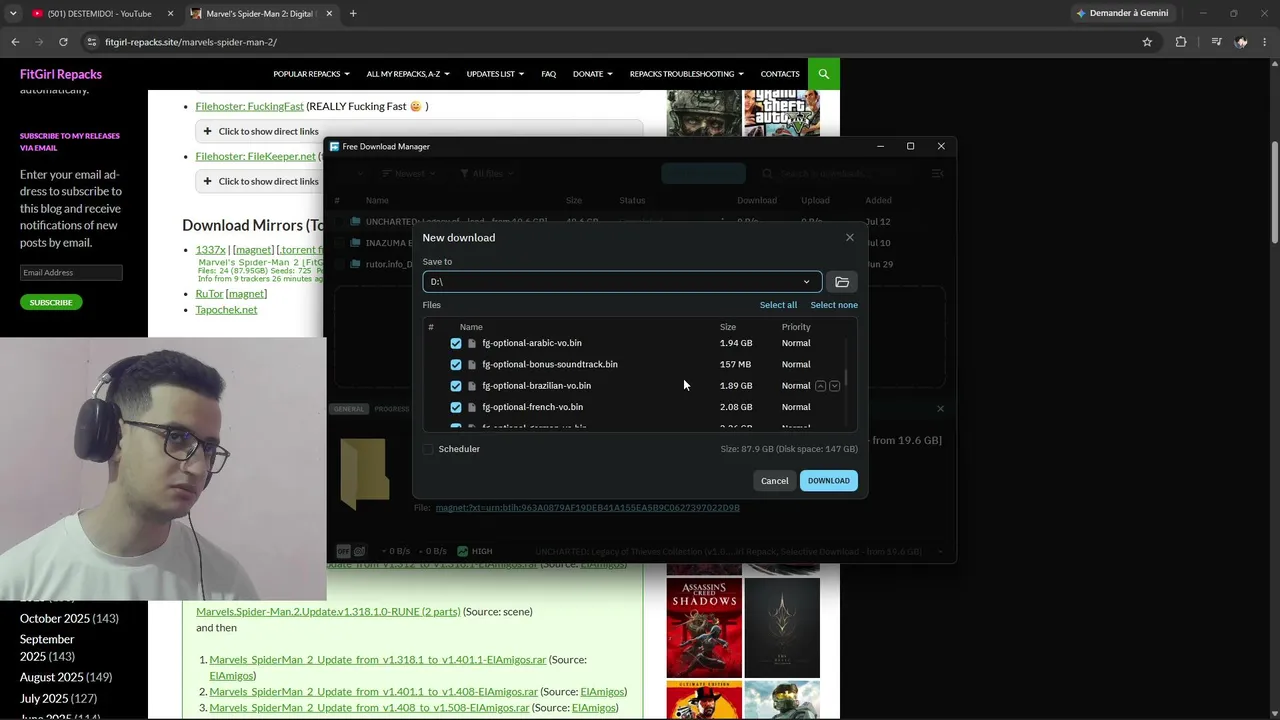Open the Save to path dropdown arrow

click(807, 282)
